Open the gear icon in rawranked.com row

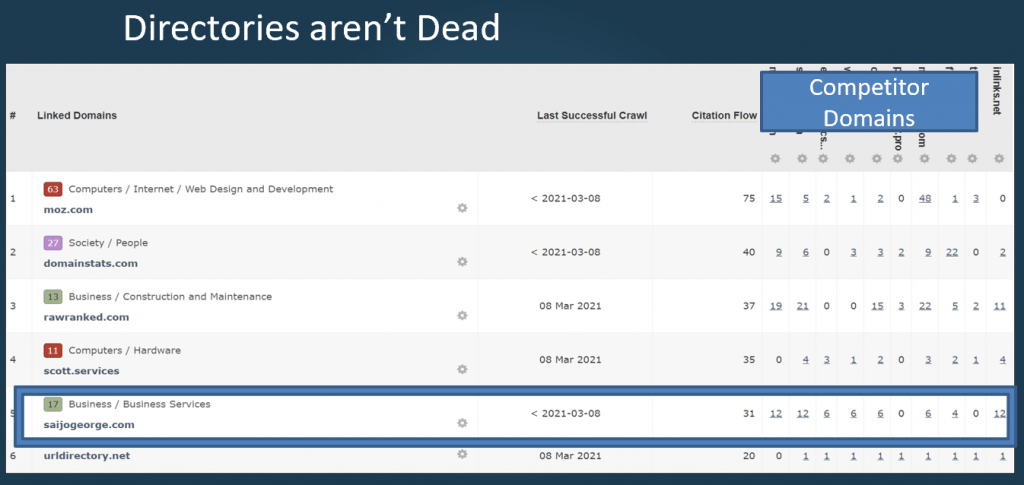[x=462, y=315]
